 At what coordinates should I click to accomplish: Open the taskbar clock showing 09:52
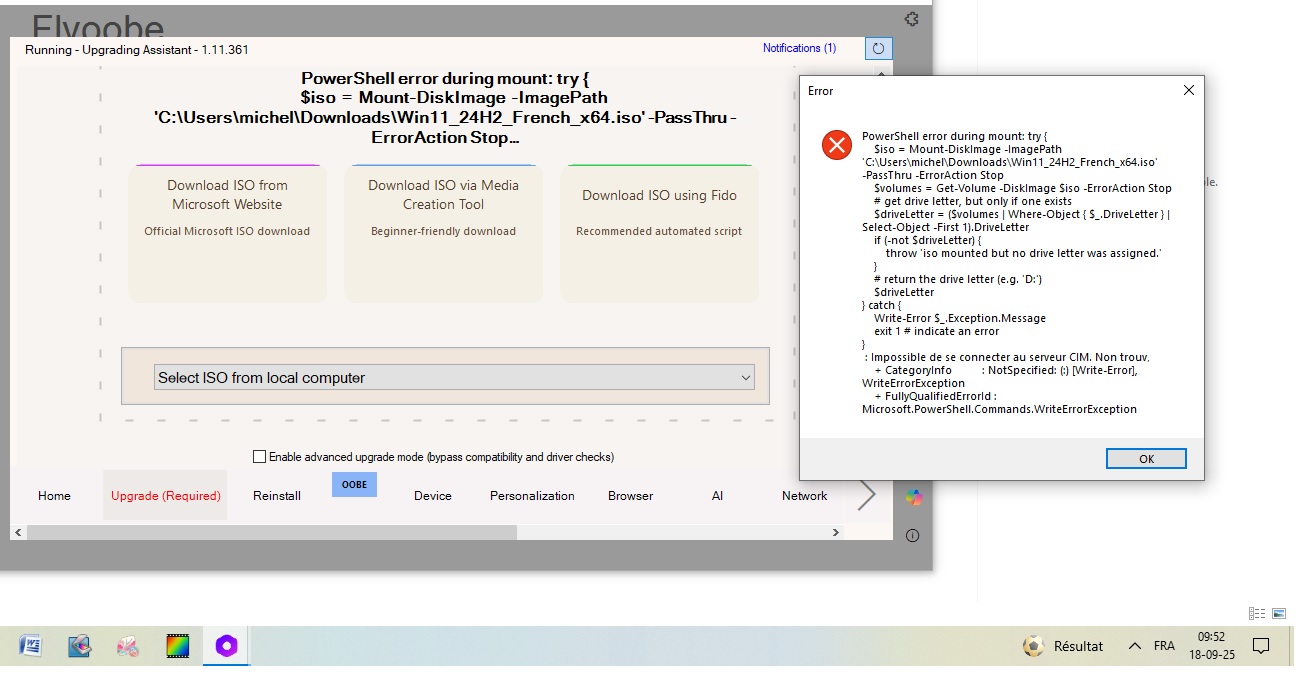coord(1211,645)
